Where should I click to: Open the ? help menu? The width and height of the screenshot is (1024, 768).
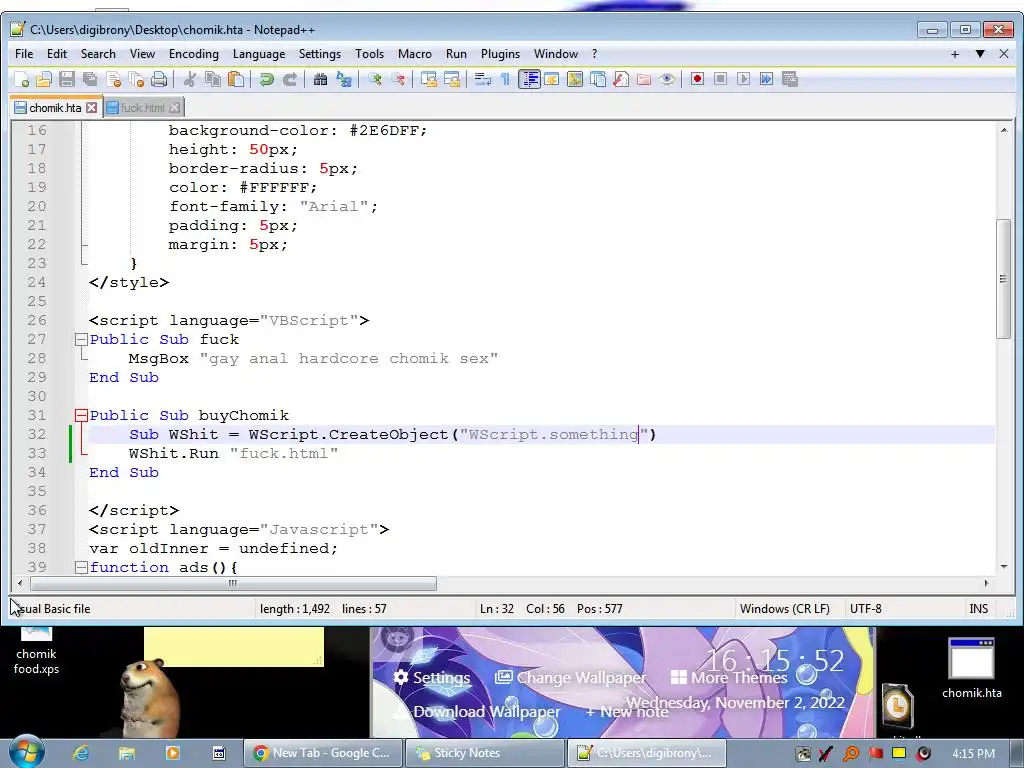tap(594, 54)
